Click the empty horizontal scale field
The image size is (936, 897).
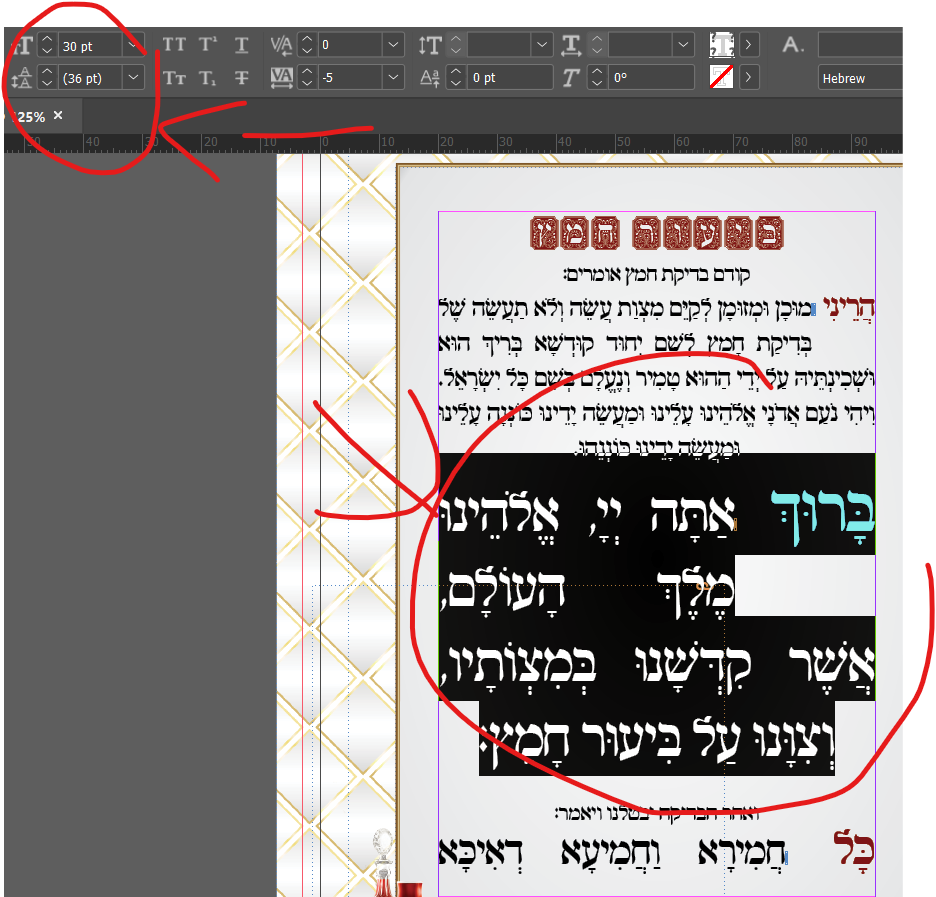pos(641,45)
